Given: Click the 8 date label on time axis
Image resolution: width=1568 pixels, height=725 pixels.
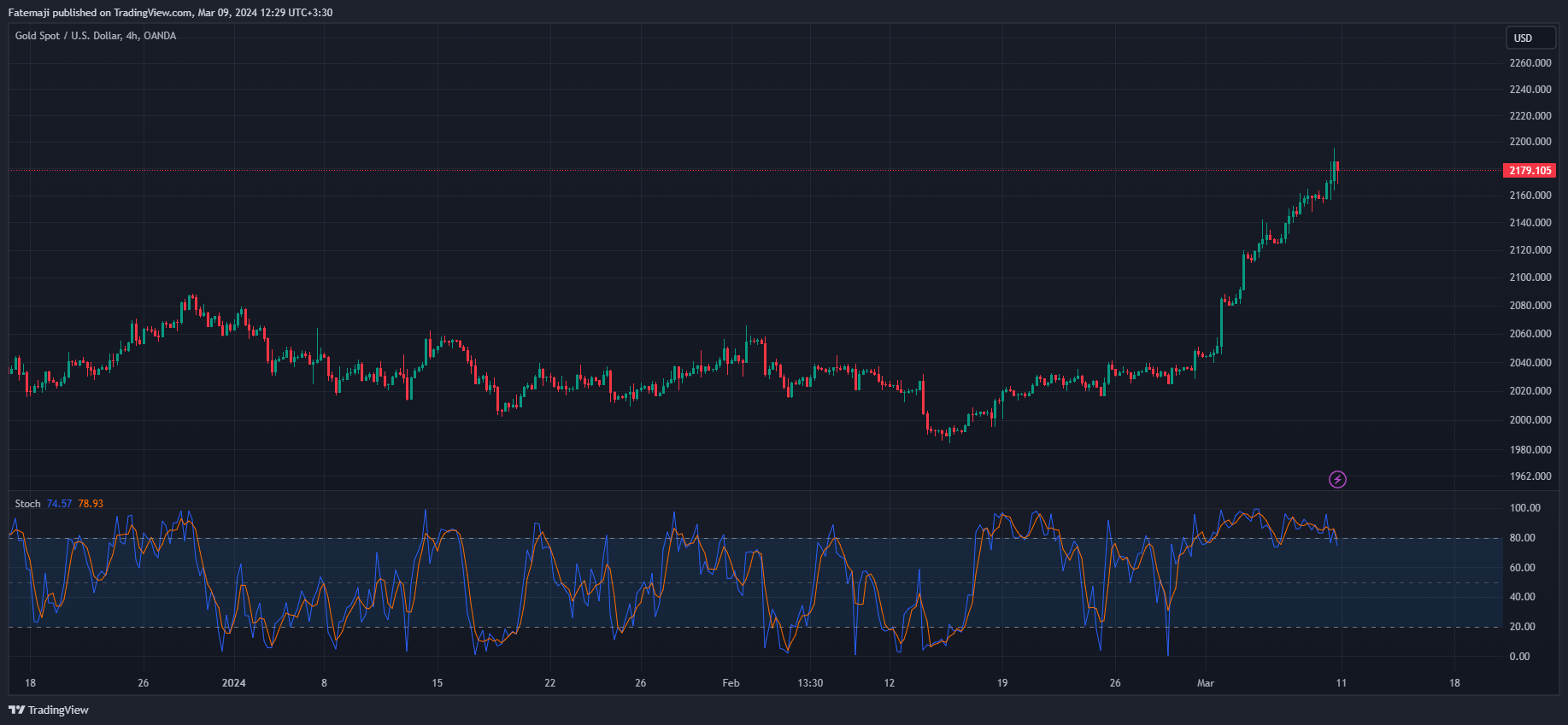Looking at the screenshot, I should click(x=324, y=683).
